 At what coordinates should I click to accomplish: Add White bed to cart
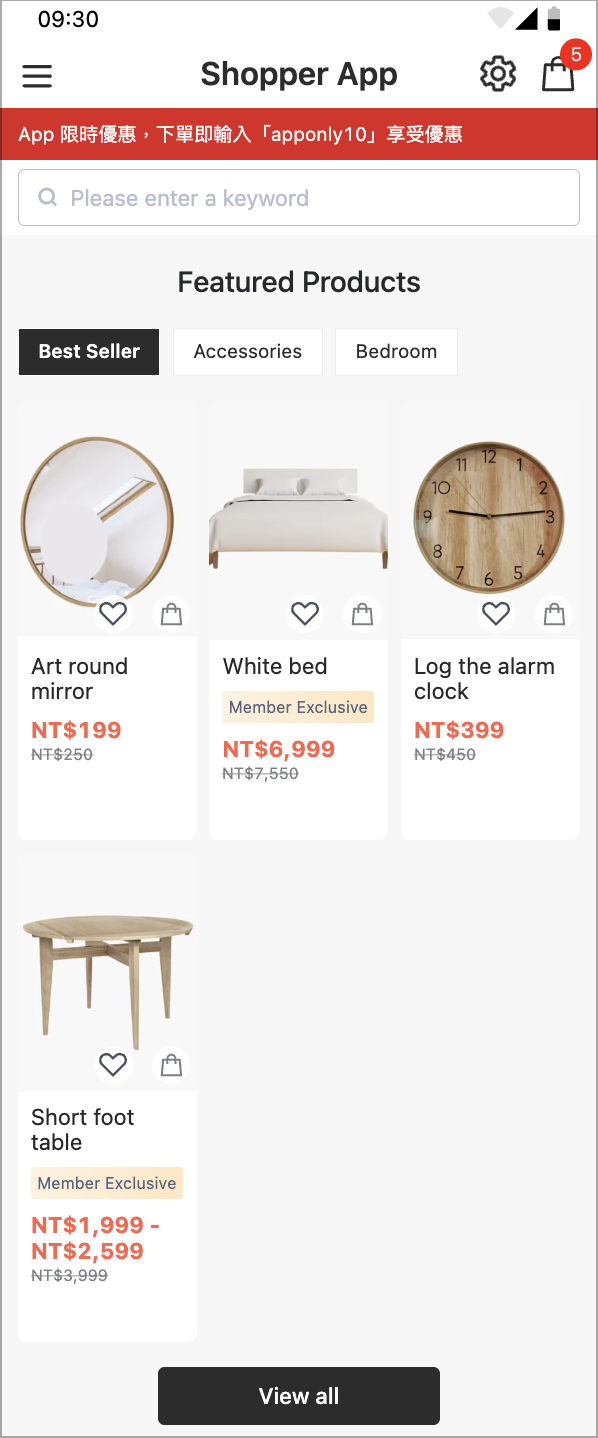[x=363, y=613]
